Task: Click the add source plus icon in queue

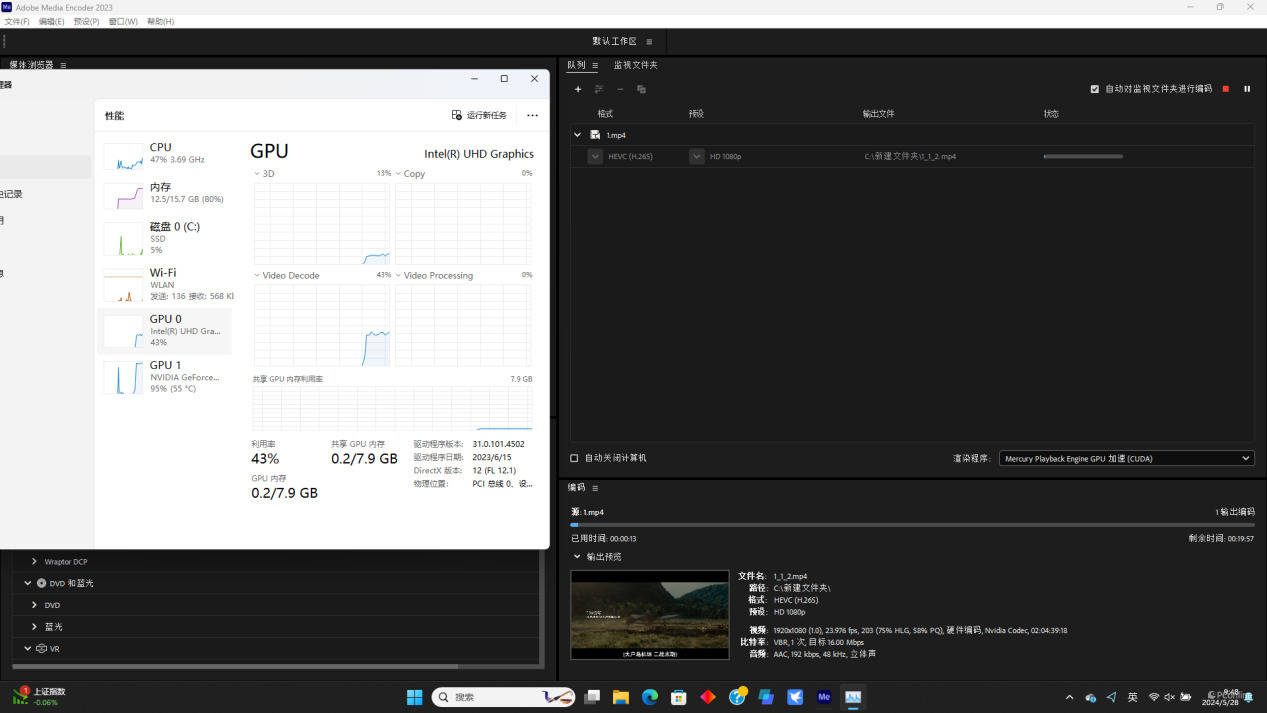Action: coord(577,89)
